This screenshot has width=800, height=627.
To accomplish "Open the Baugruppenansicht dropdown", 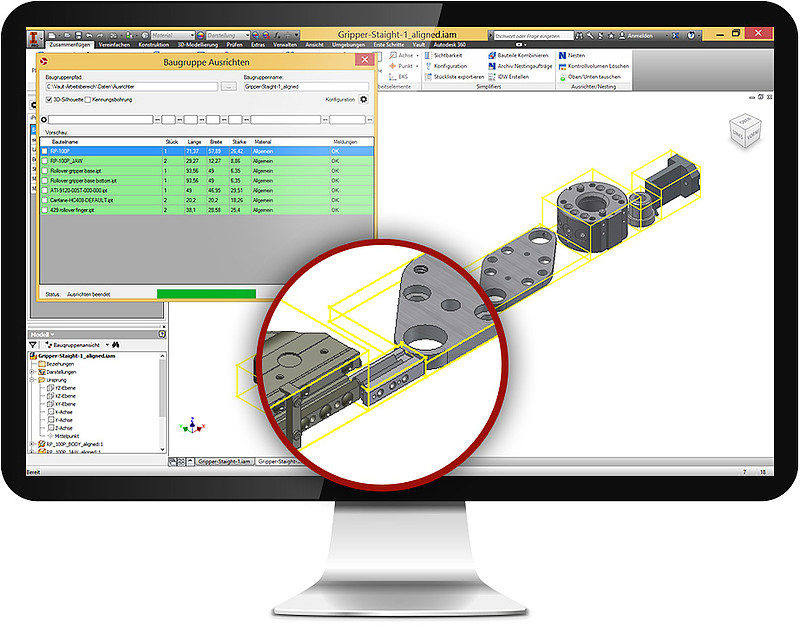I will [x=107, y=345].
